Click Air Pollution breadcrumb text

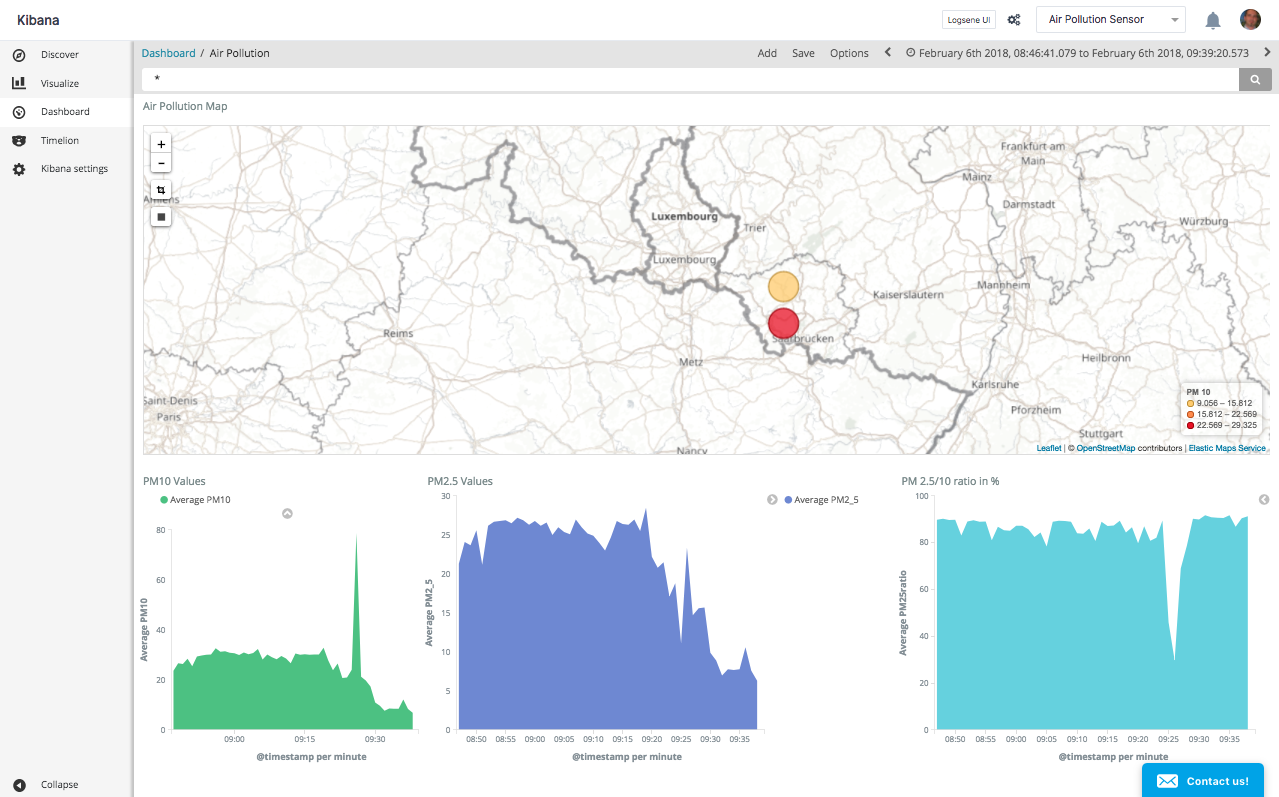(x=240, y=53)
